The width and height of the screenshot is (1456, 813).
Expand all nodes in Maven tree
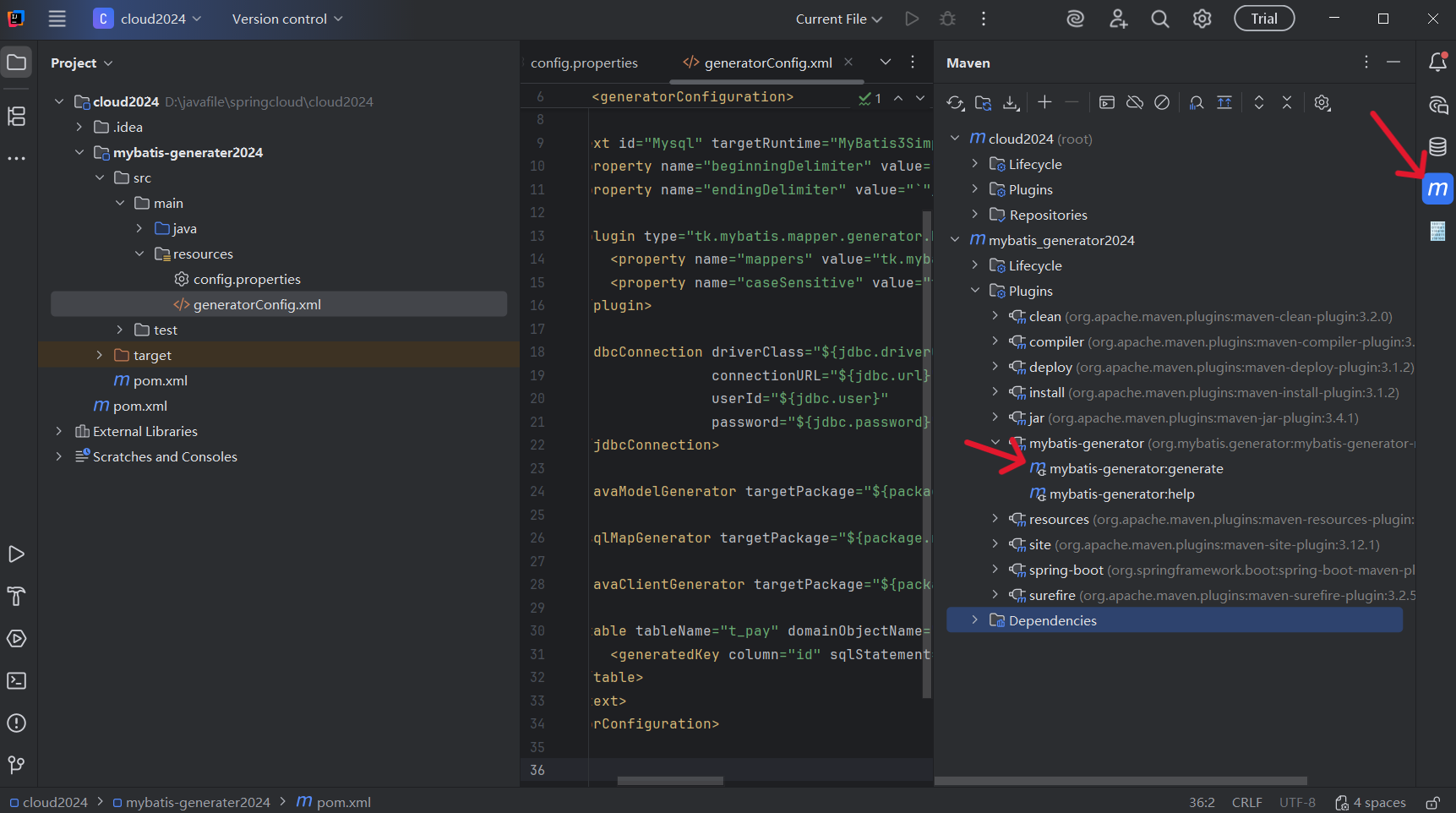click(1259, 102)
